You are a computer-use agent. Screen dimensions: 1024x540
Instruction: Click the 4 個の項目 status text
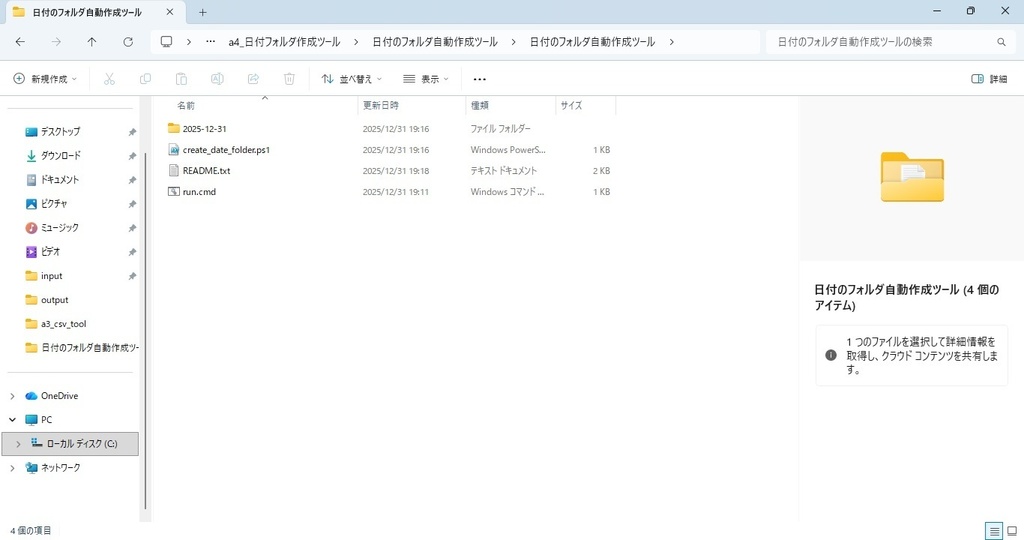(x=31, y=531)
